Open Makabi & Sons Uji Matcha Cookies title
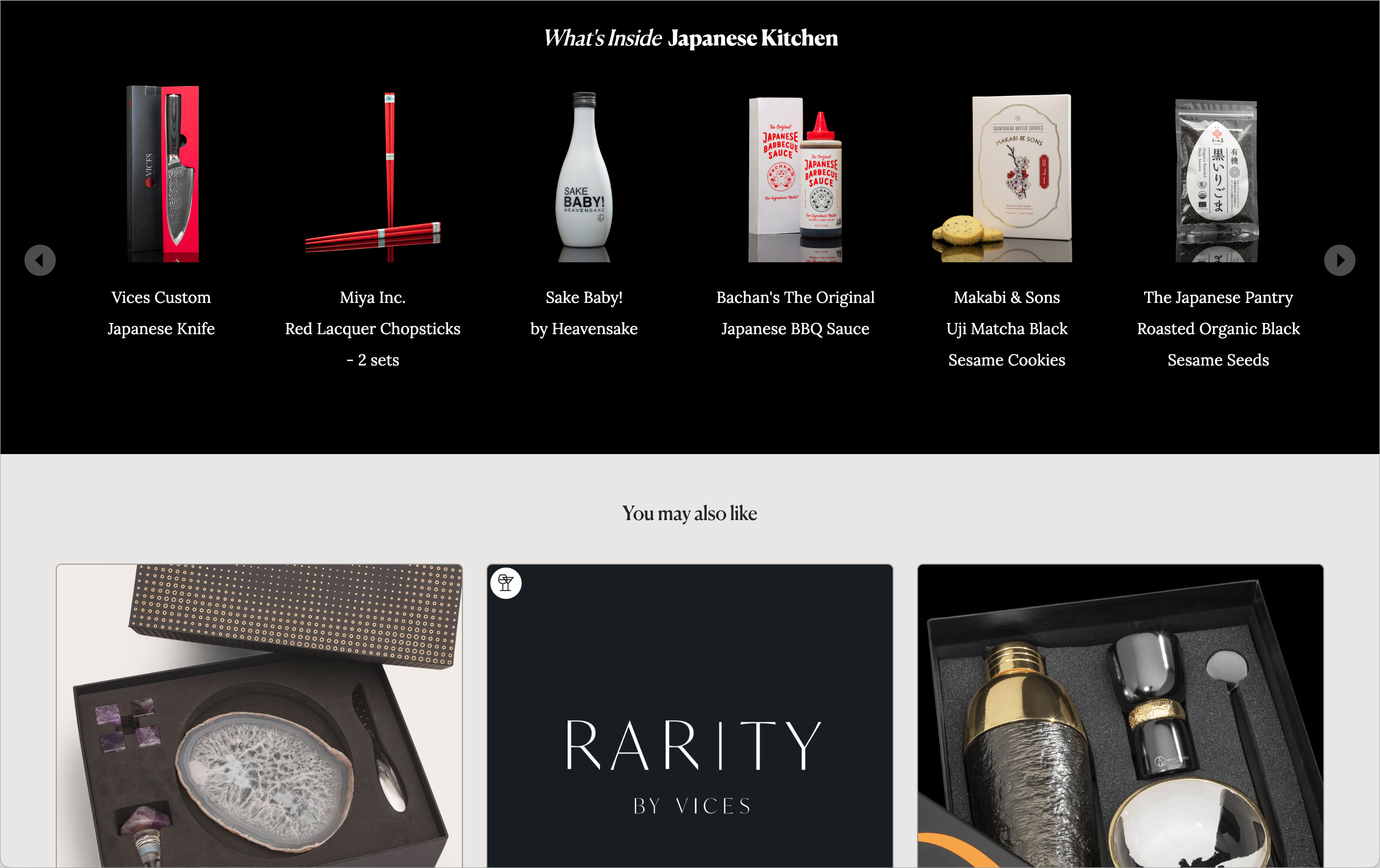Viewport: 1380px width, 868px height. coord(1007,328)
